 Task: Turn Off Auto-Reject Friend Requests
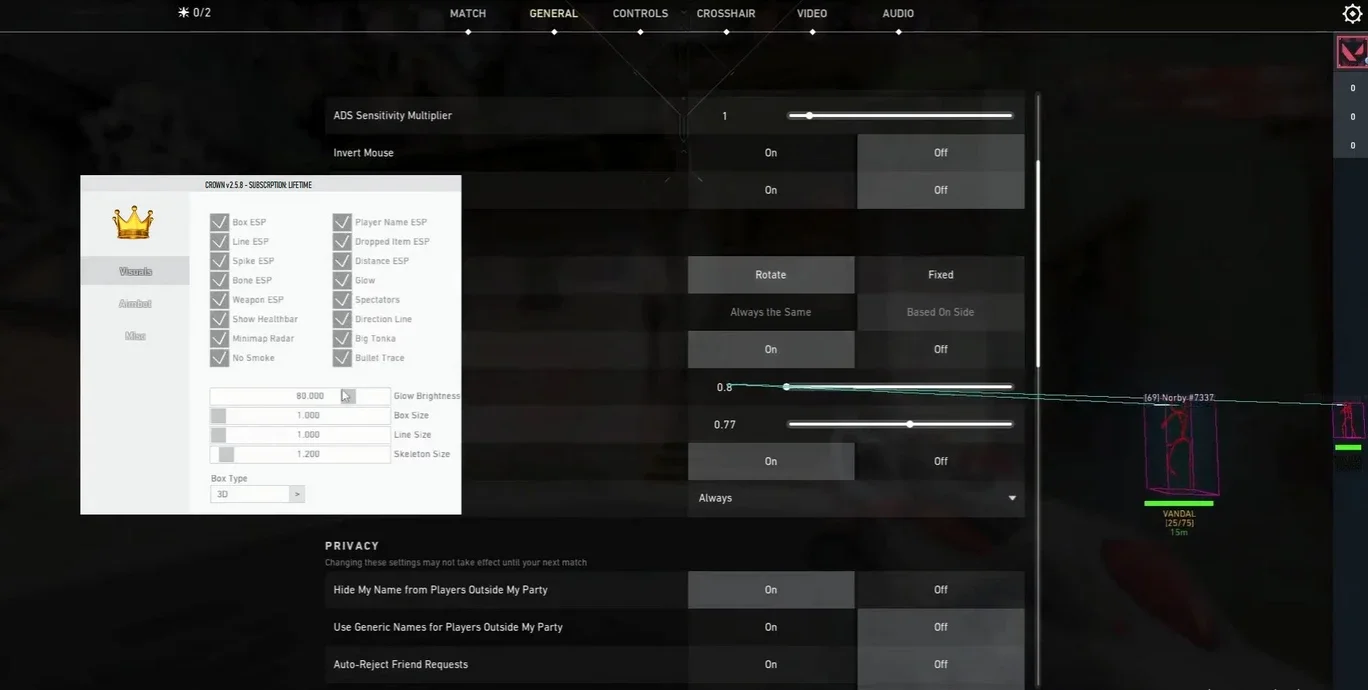click(x=941, y=664)
